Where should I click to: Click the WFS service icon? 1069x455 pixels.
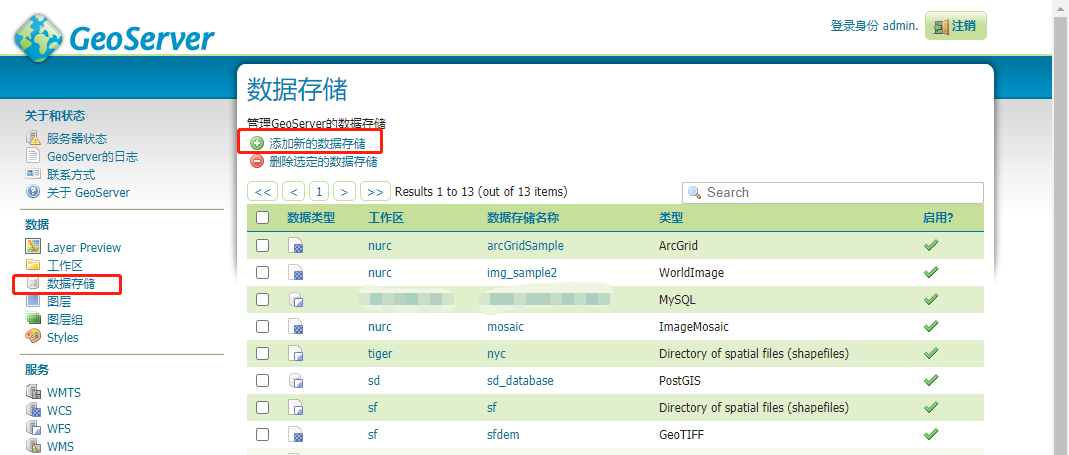click(x=33, y=428)
